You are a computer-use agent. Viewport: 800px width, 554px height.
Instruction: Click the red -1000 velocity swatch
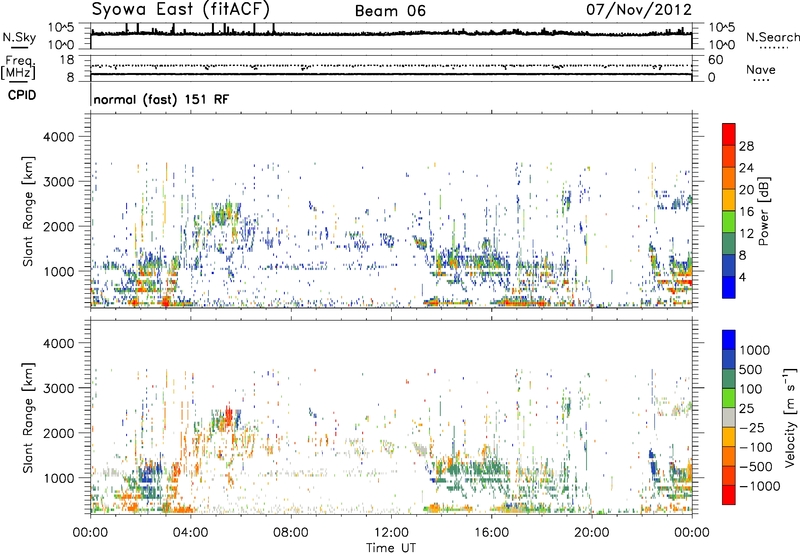[x=729, y=495]
